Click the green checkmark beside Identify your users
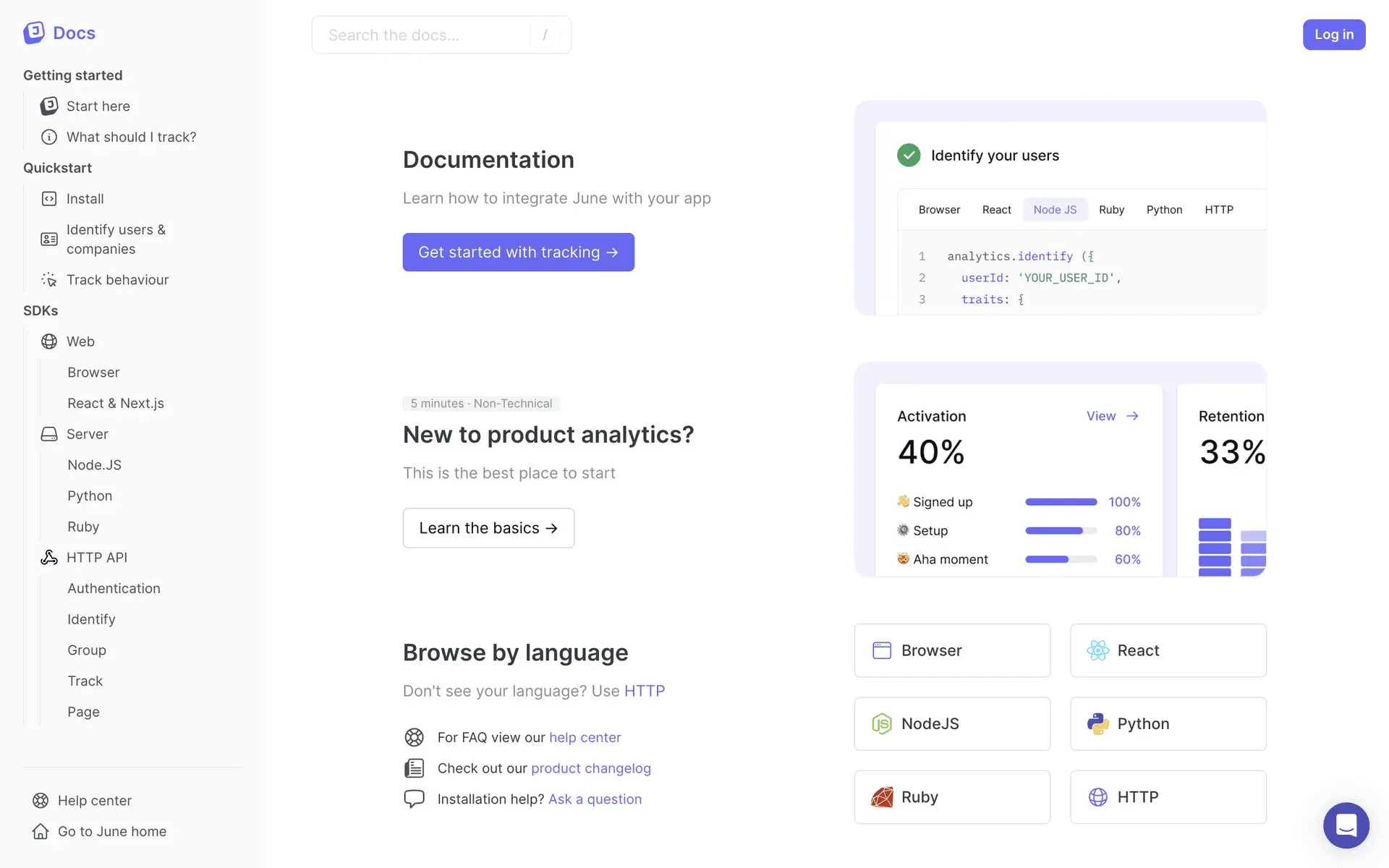Viewport: 1389px width, 868px height. 909,156
